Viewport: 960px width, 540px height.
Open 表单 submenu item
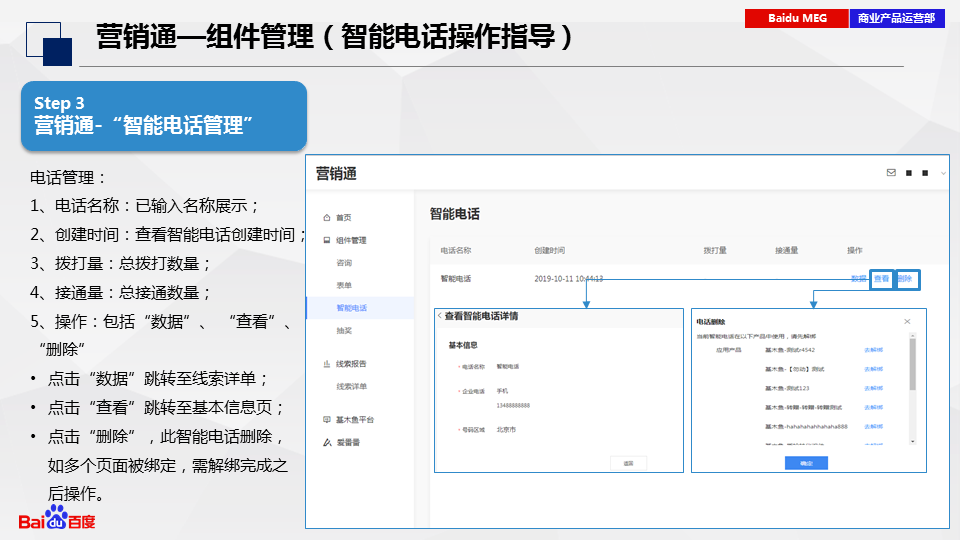(x=343, y=285)
